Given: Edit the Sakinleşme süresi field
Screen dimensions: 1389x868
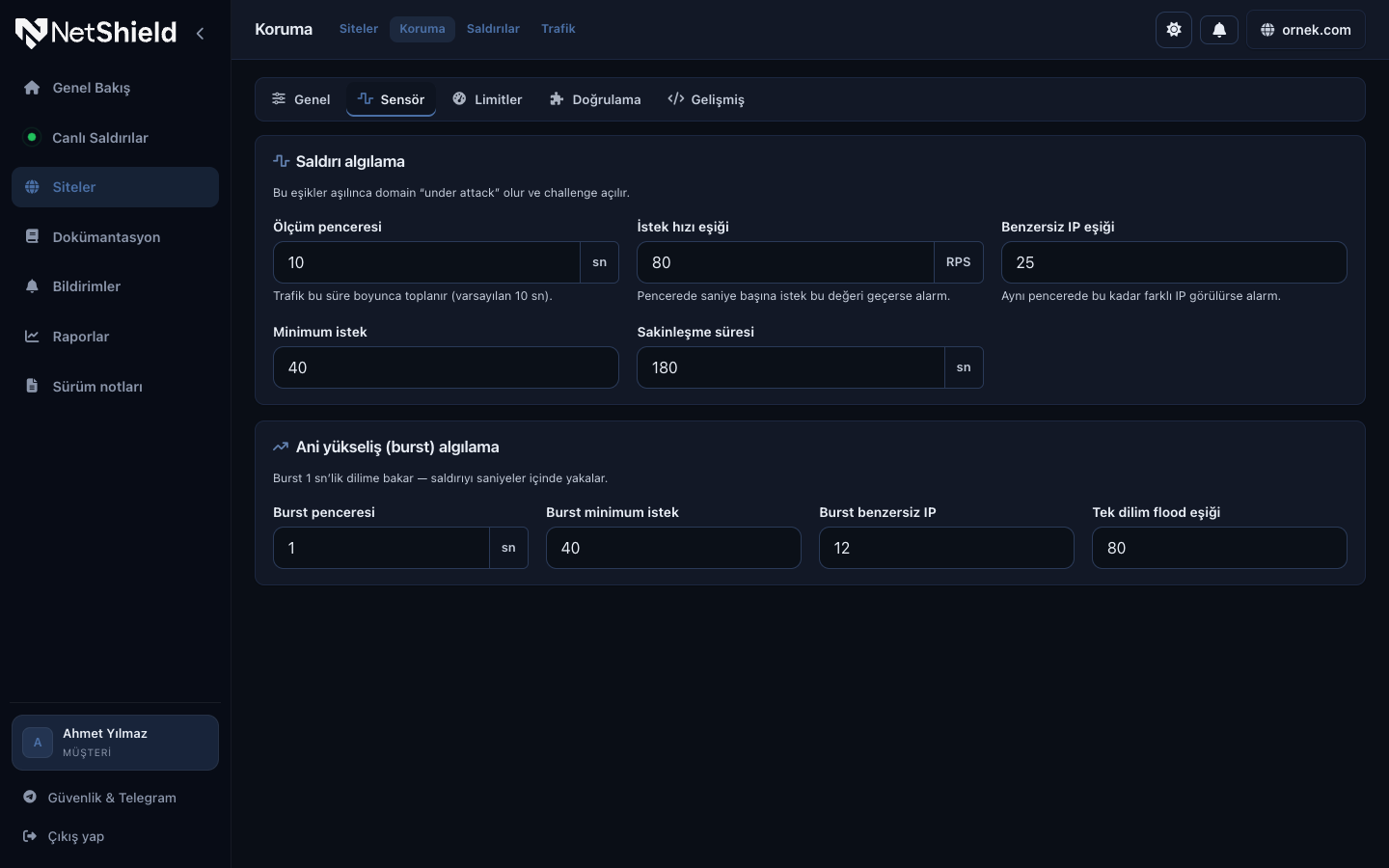Looking at the screenshot, I should pyautogui.click(x=790, y=367).
